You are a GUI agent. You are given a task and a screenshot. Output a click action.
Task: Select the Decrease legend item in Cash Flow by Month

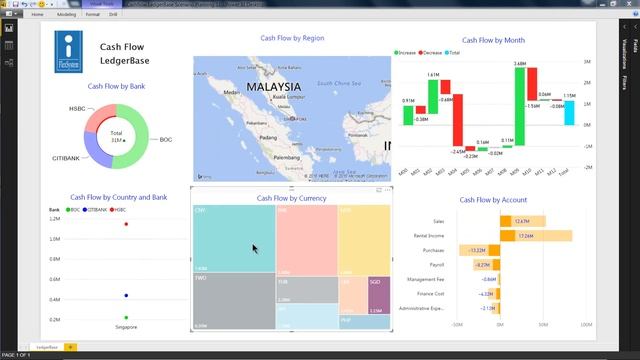pyautogui.click(x=430, y=53)
